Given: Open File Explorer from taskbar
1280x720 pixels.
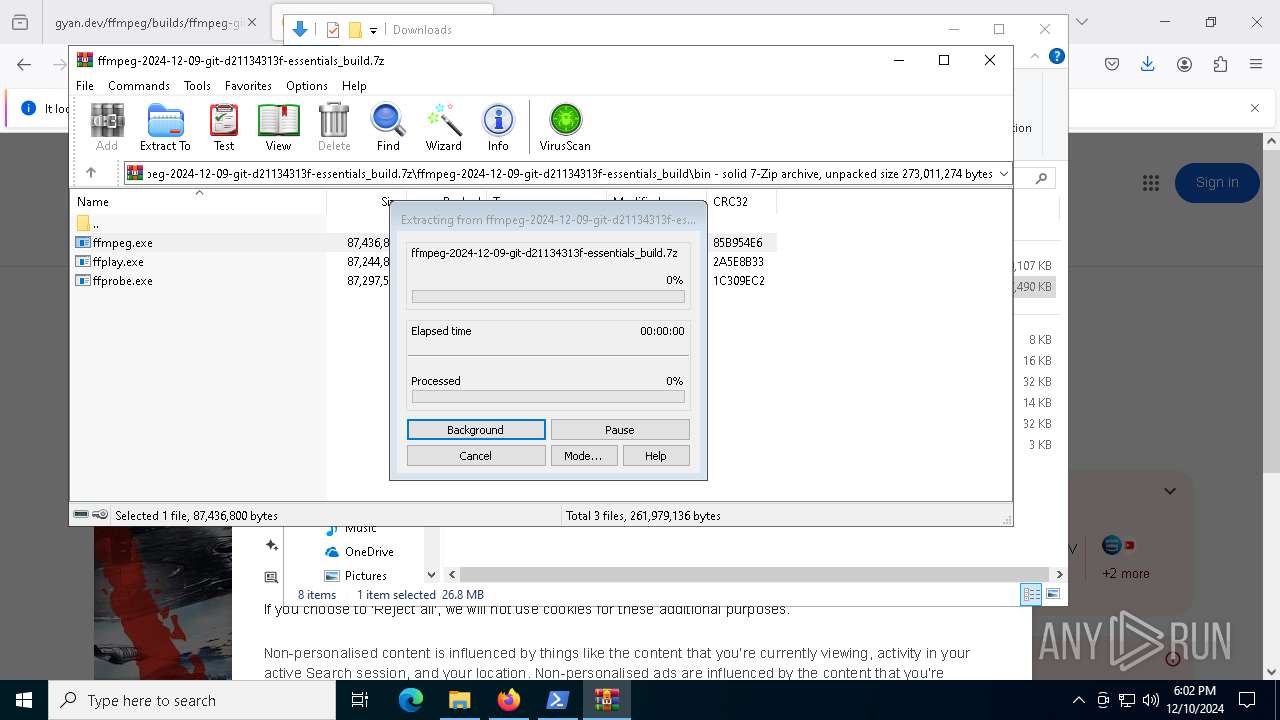Looking at the screenshot, I should (459, 700).
